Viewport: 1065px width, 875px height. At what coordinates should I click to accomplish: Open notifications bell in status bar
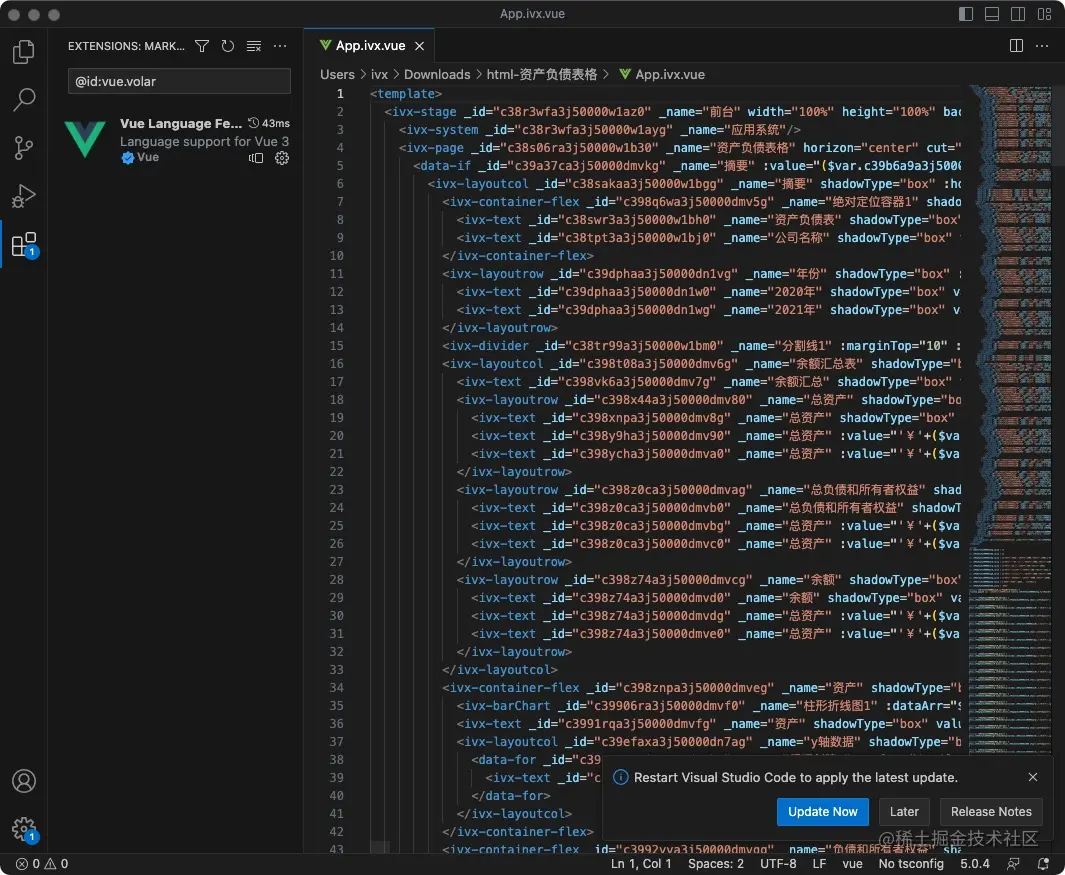[x=1043, y=864]
